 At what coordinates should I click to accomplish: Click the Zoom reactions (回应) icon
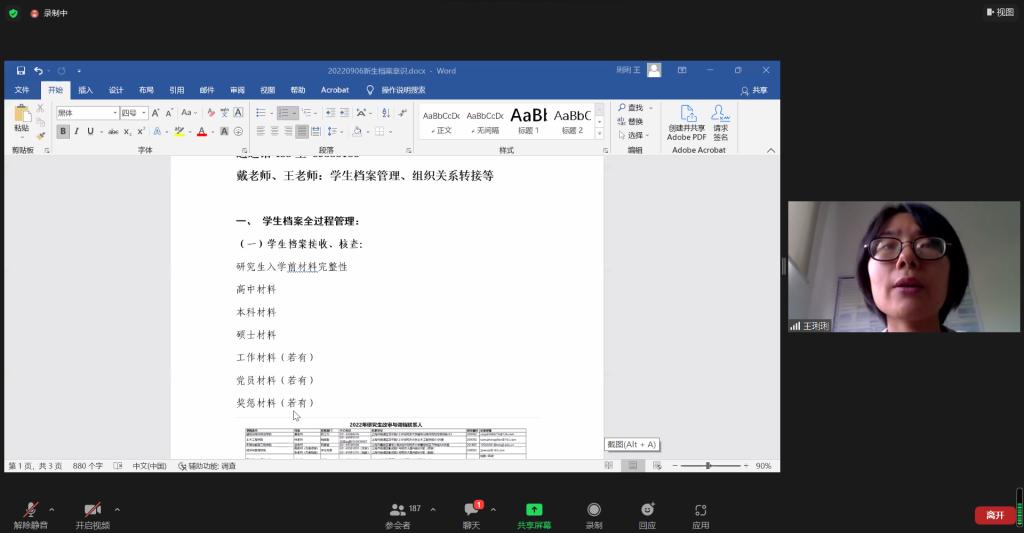647,515
